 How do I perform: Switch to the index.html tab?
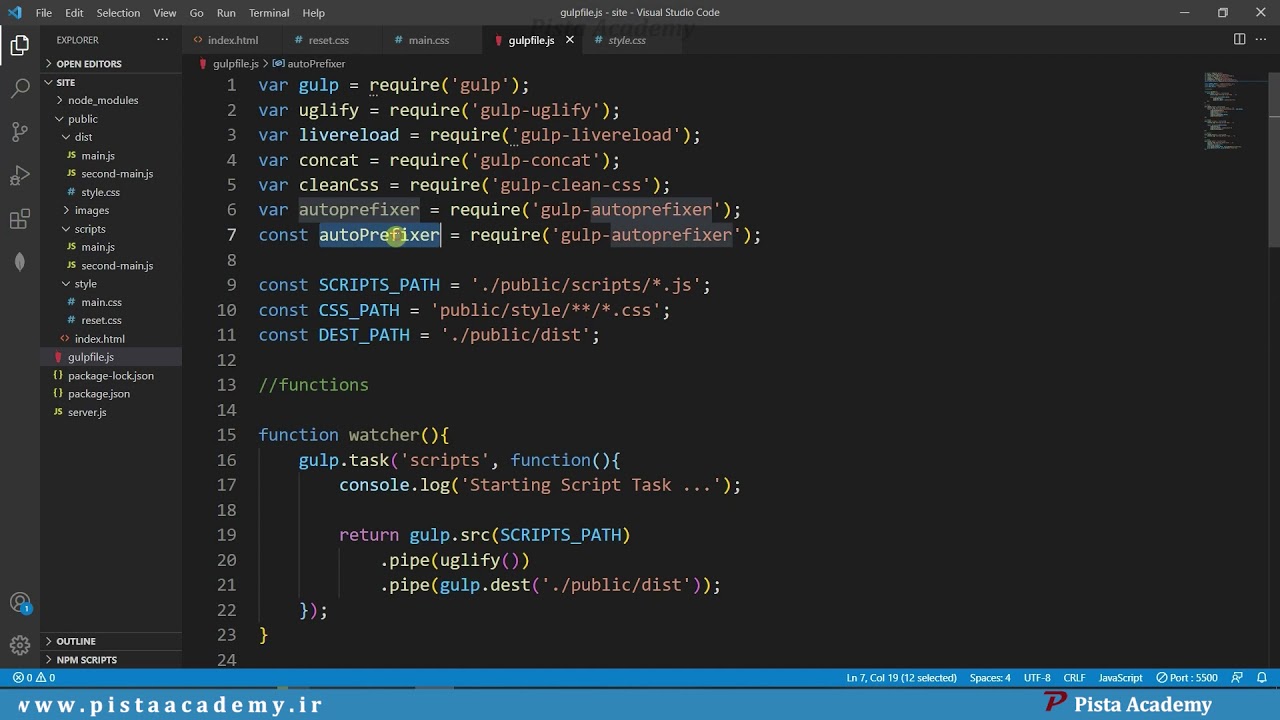click(x=232, y=40)
